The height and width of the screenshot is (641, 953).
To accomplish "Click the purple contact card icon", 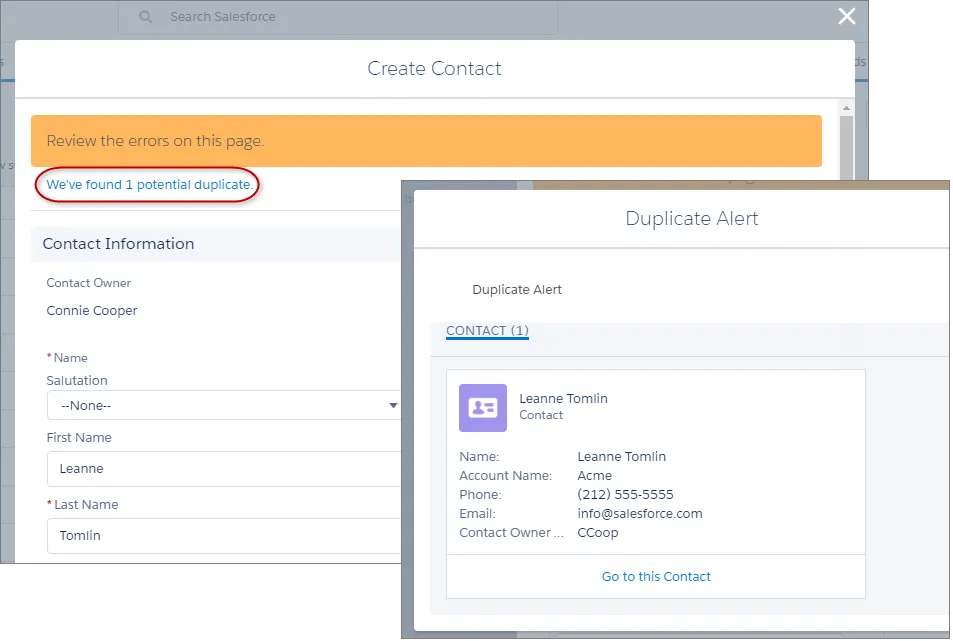I will click(483, 408).
